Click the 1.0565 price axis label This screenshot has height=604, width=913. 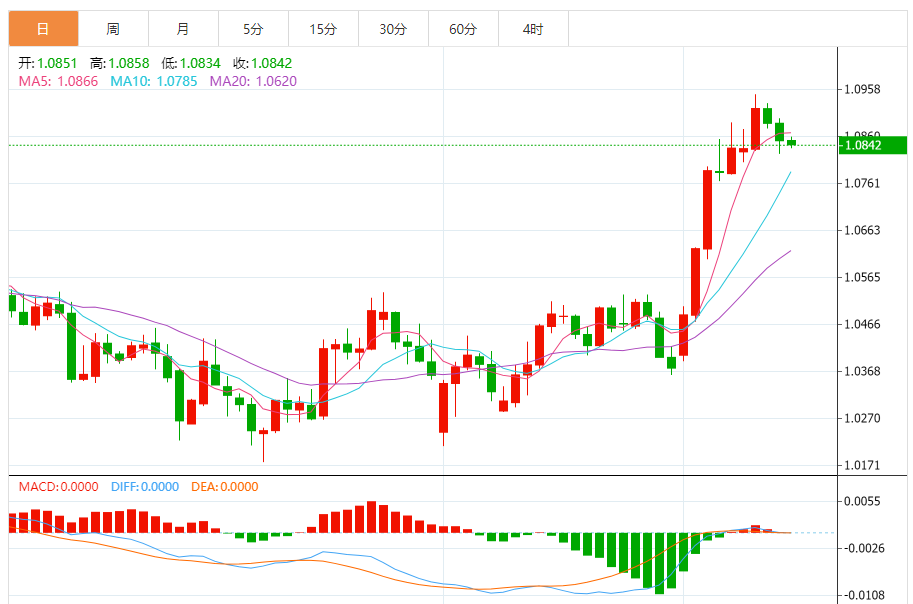pyautogui.click(x=862, y=277)
